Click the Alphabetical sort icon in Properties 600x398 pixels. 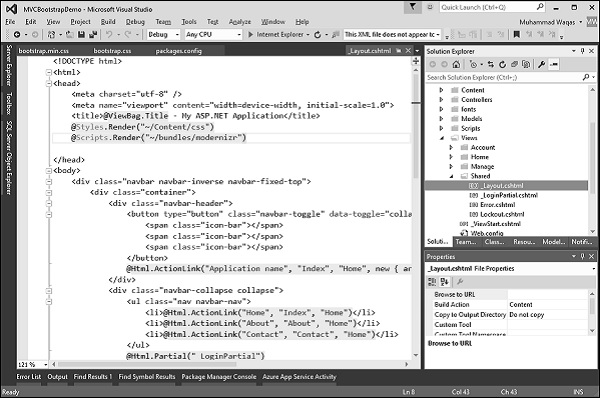pos(444,282)
